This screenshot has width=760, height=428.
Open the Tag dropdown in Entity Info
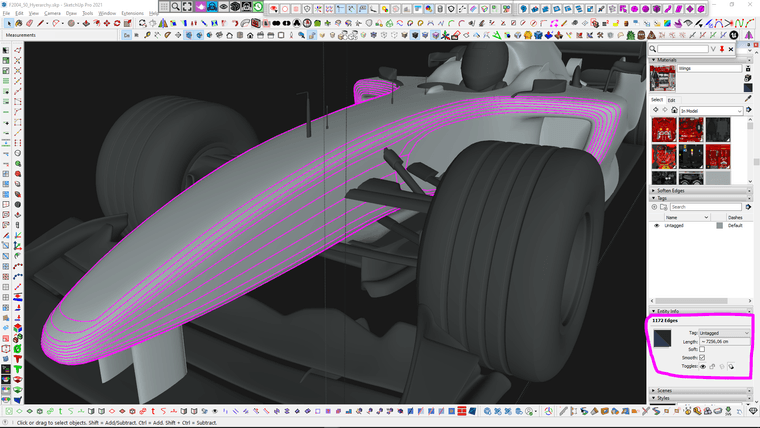[x=724, y=333]
